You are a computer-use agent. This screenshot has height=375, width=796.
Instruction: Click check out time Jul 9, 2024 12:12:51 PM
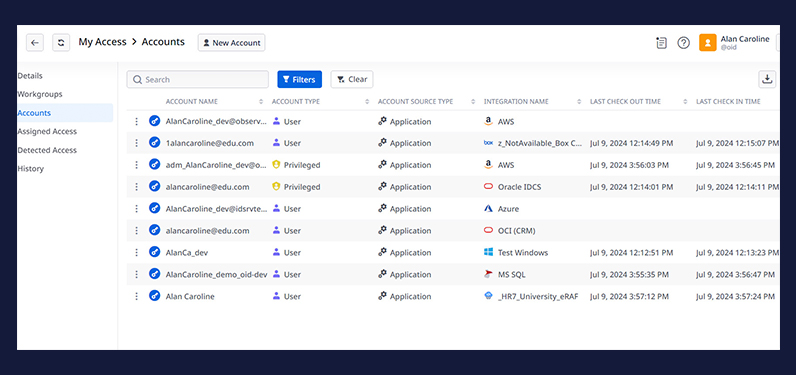[x=632, y=252]
